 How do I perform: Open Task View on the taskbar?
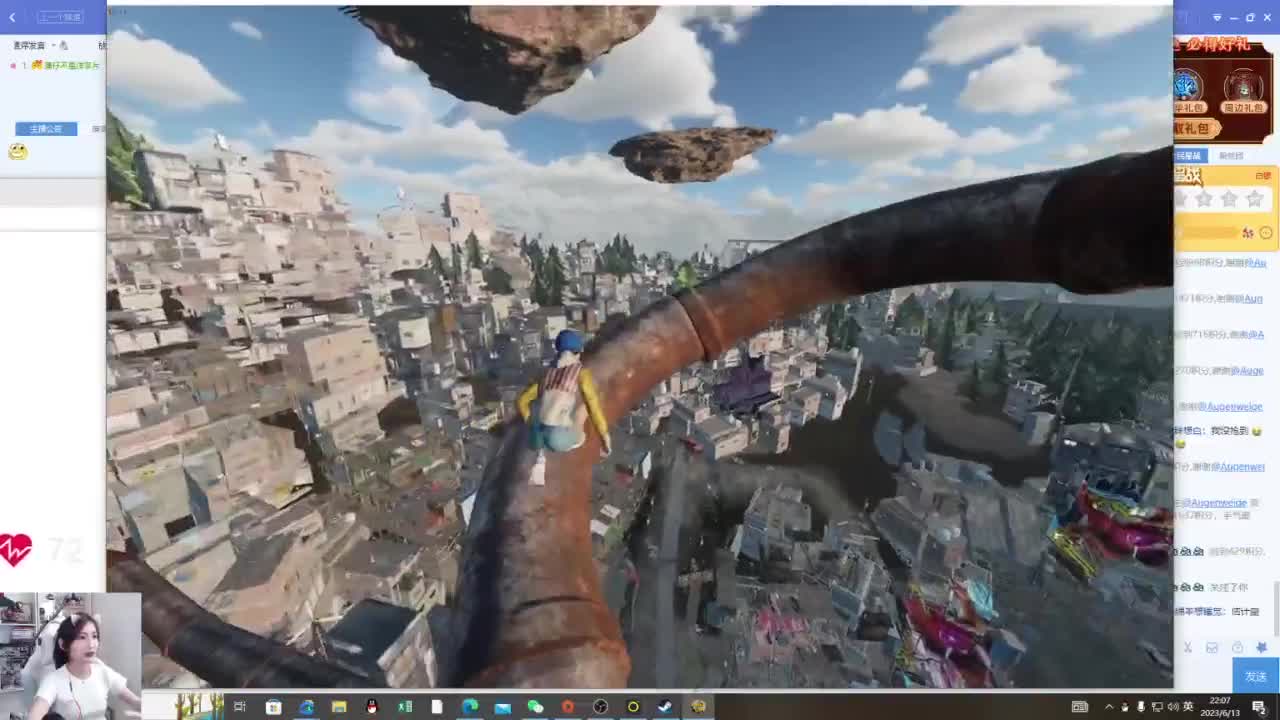click(x=240, y=707)
